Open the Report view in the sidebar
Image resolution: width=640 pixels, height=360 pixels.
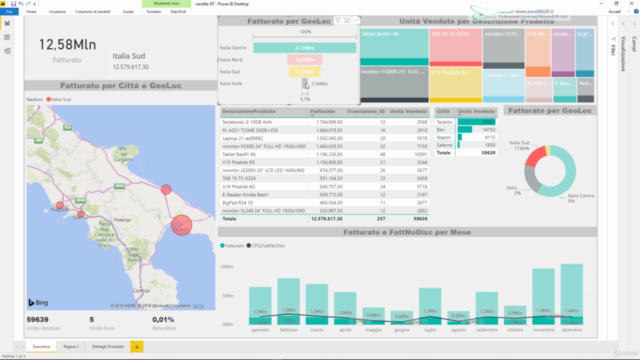click(7, 23)
